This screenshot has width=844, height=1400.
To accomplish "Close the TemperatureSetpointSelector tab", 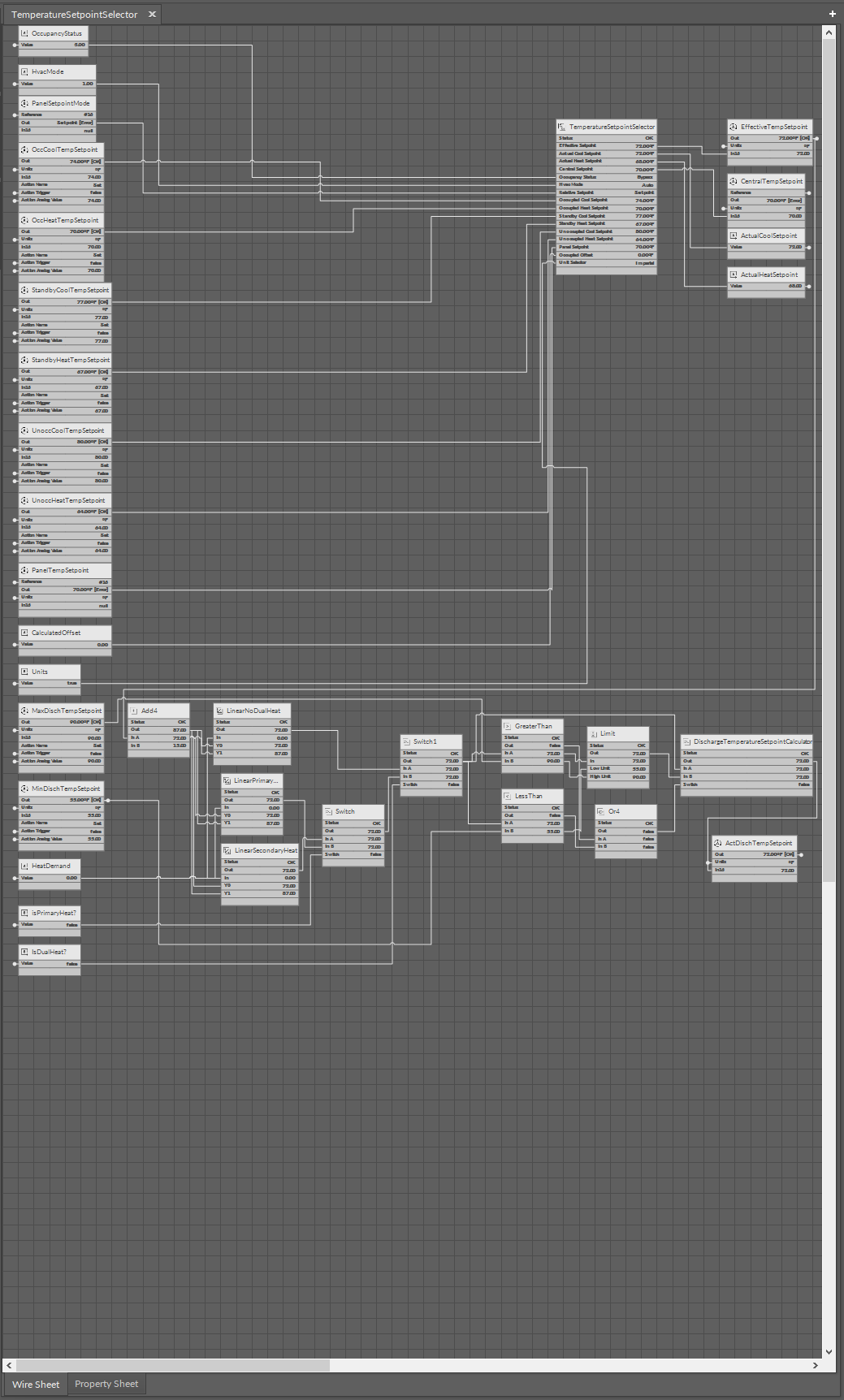I will (152, 15).
